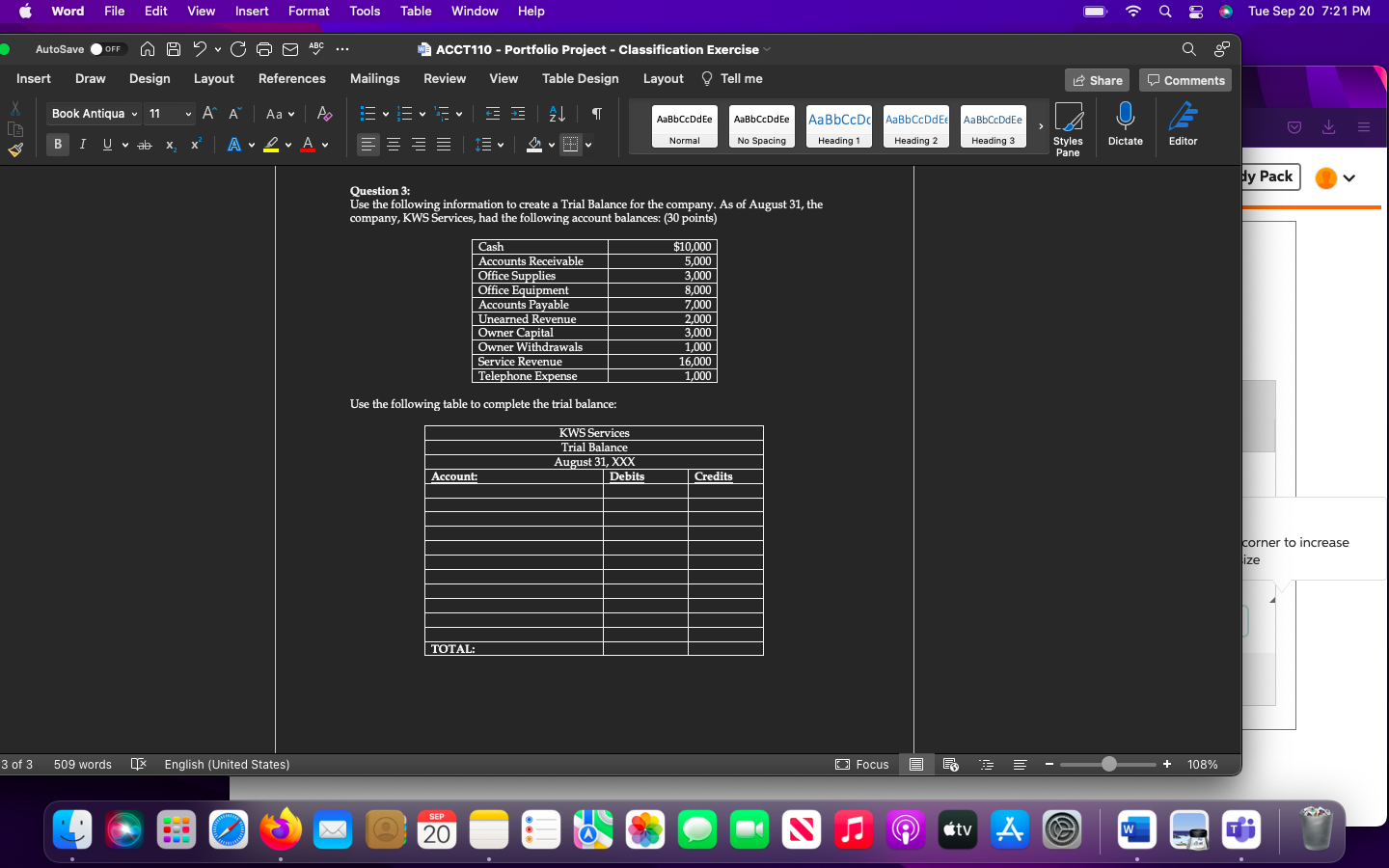Toggle bold formatting
Viewport: 1389px width, 868px height.
pos(58,145)
